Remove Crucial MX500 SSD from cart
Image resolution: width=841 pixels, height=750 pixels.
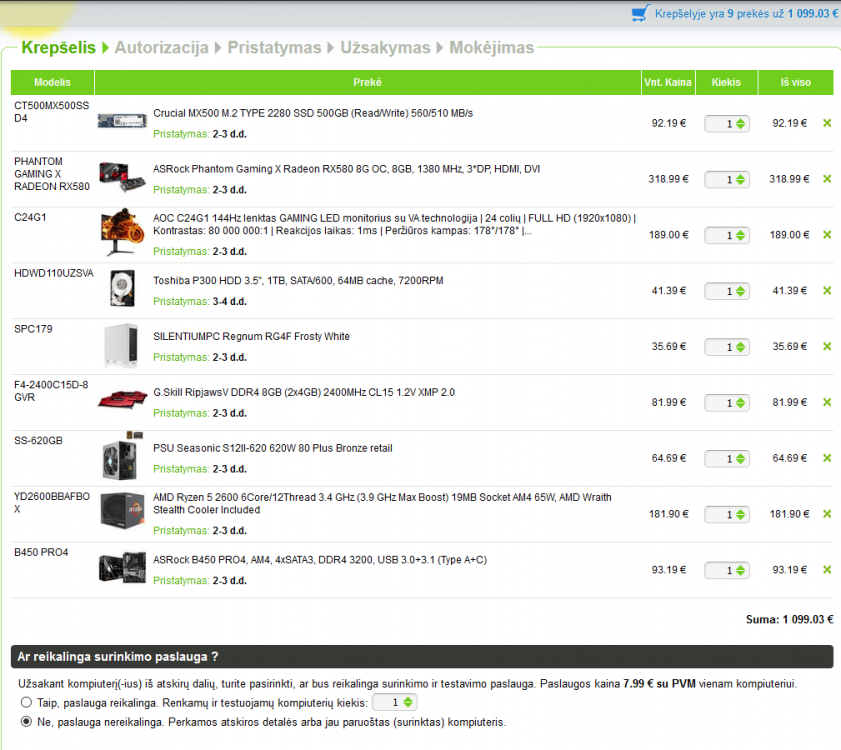pos(827,123)
